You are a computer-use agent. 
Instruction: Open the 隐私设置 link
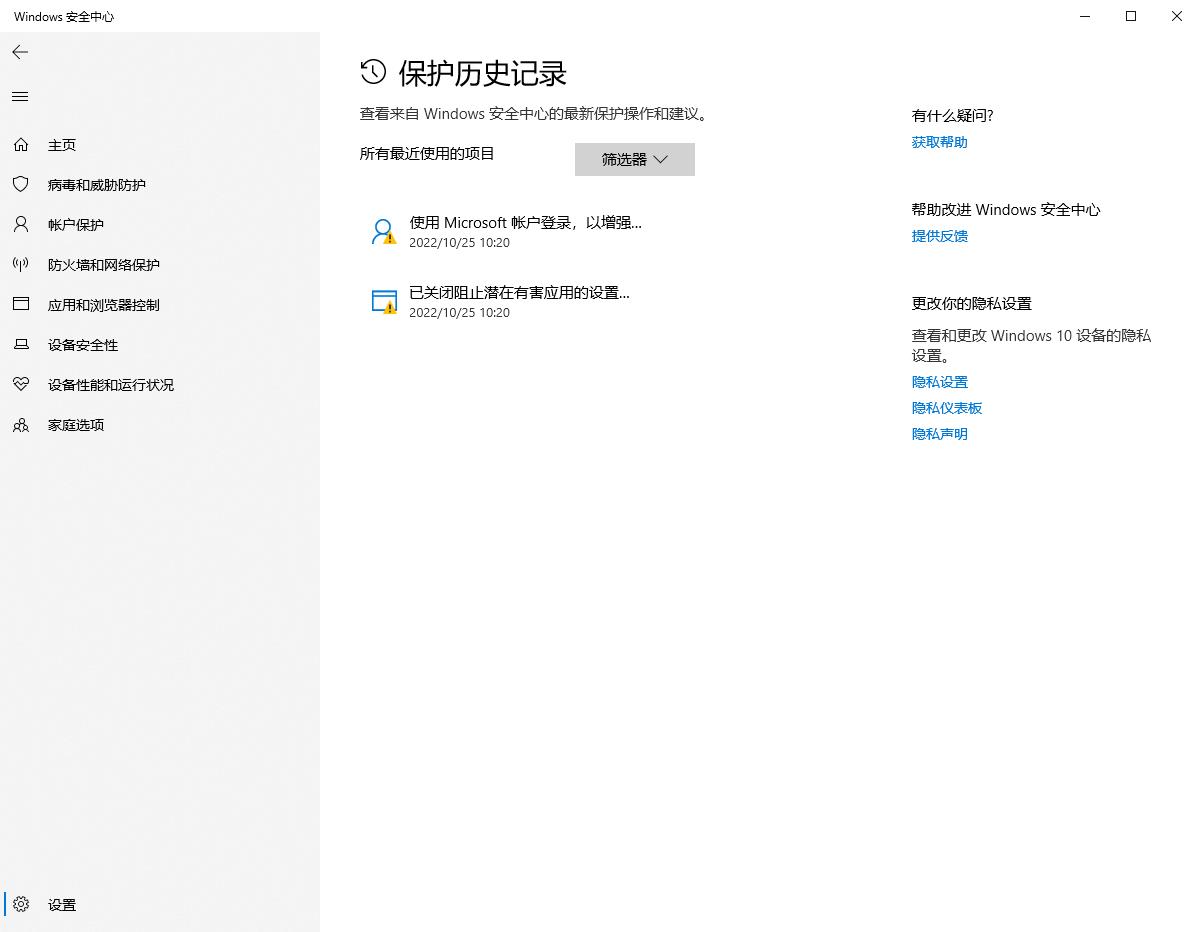(x=940, y=382)
